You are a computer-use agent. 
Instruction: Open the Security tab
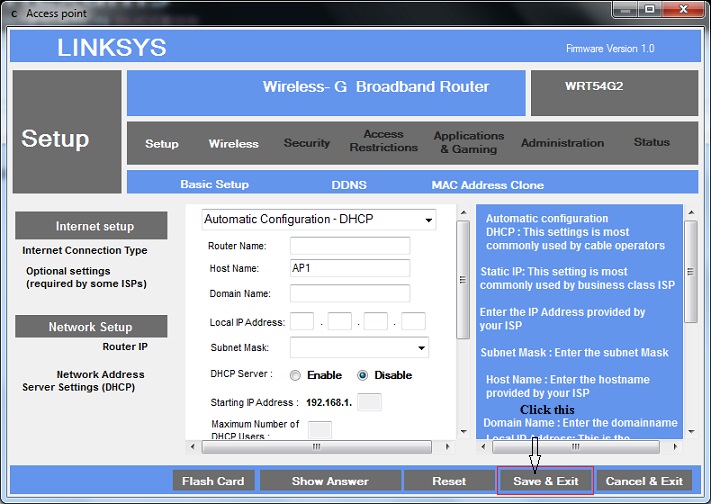(x=307, y=143)
